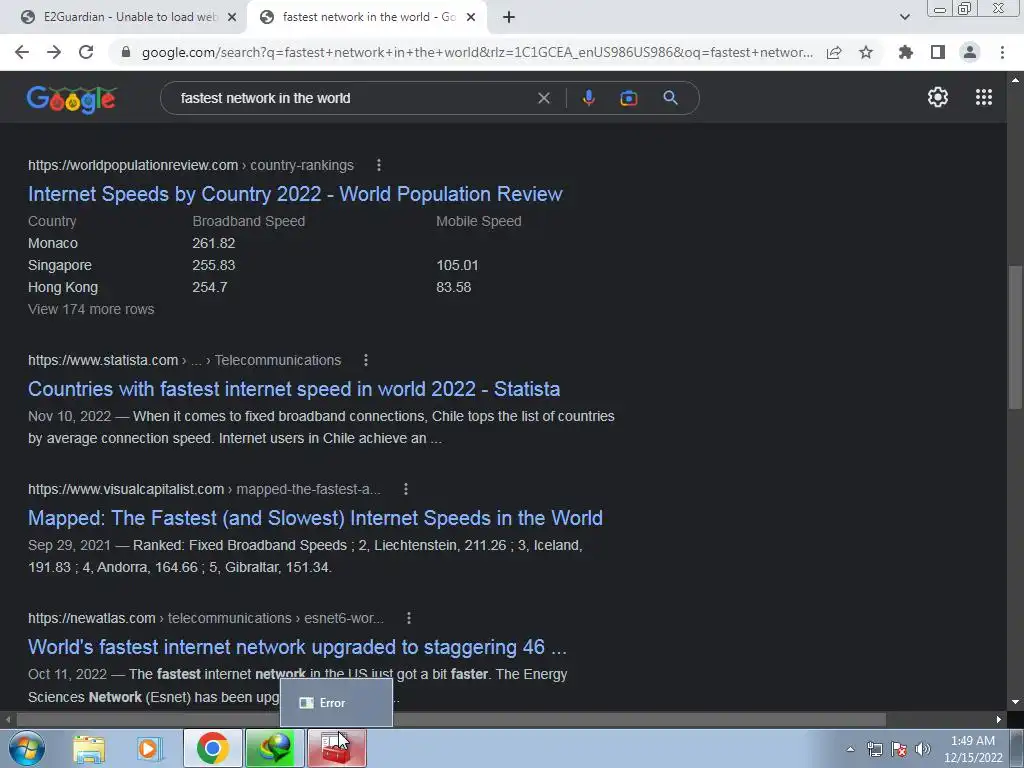Click the page scroll down arrow
This screenshot has height=768, width=1024.
[x=1015, y=702]
